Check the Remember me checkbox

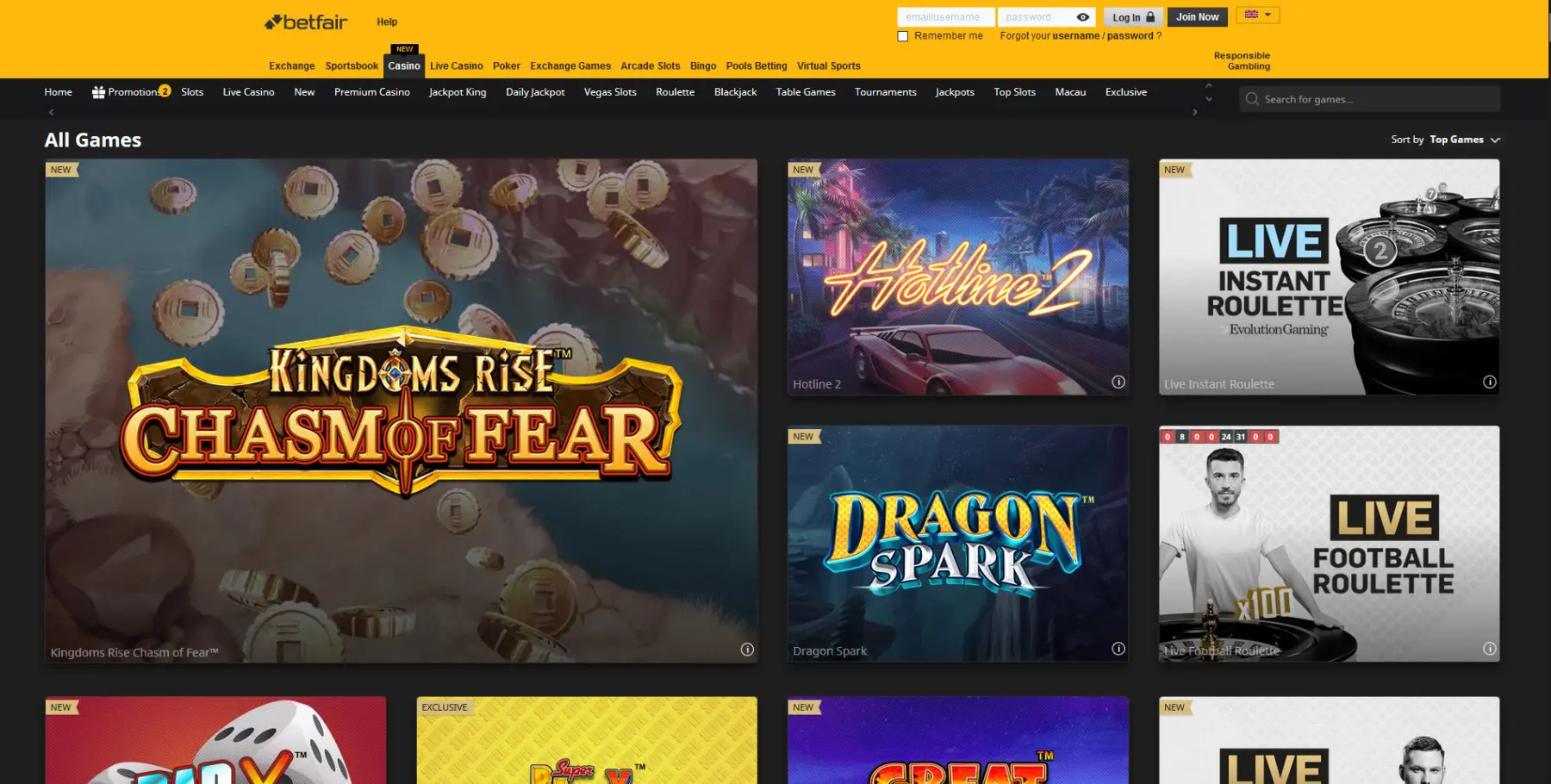click(903, 36)
